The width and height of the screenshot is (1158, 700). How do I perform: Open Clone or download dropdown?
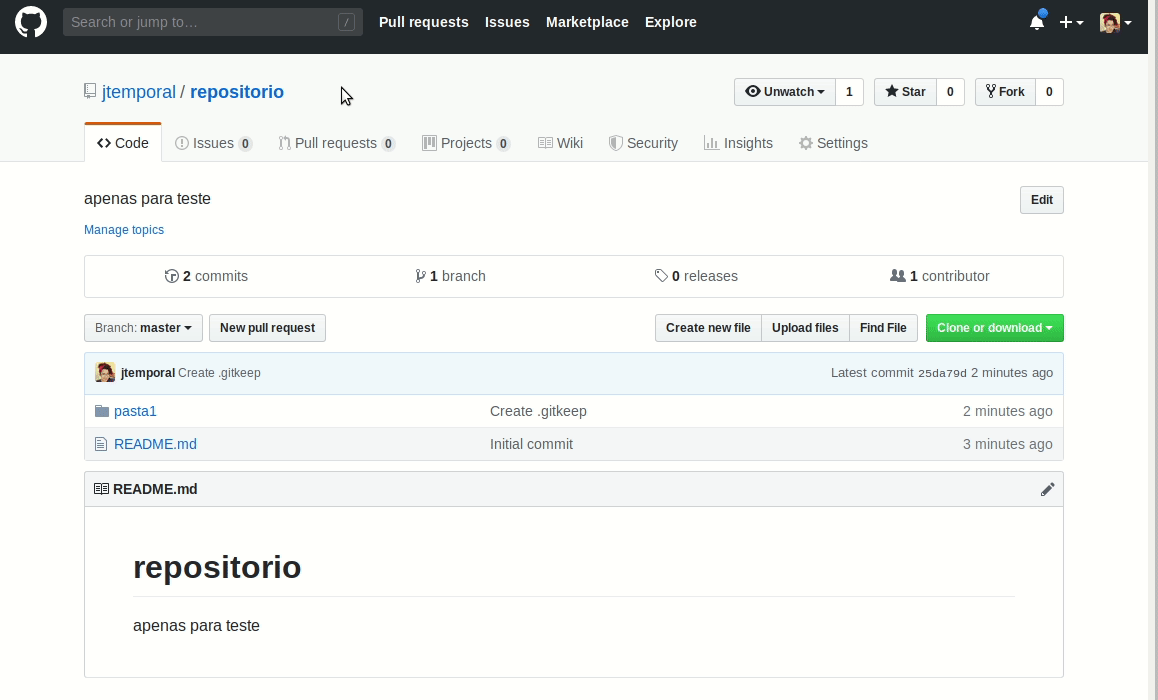pos(995,328)
